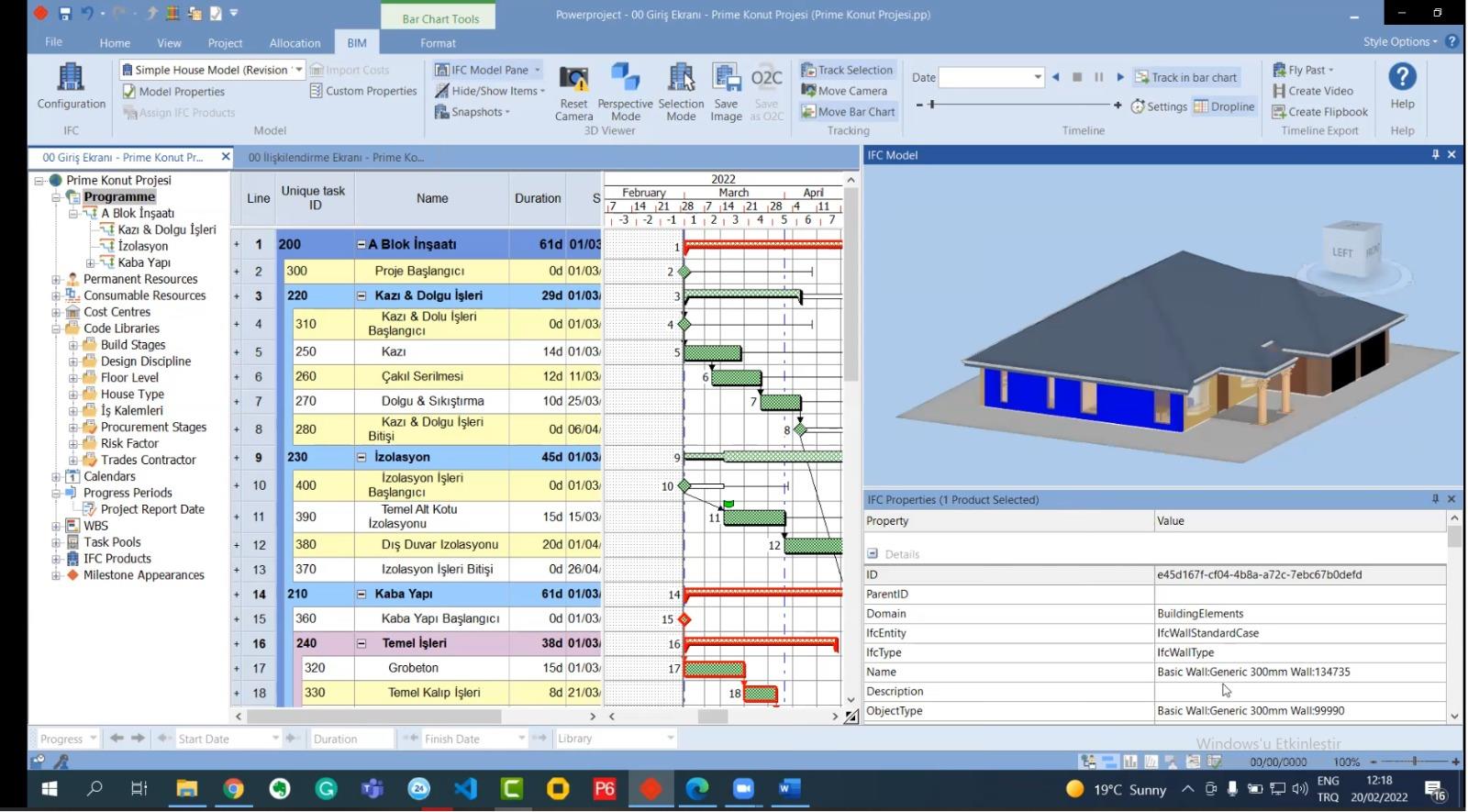Undo last action in quick access toolbar
The height and width of the screenshot is (812, 1468).
point(87,14)
